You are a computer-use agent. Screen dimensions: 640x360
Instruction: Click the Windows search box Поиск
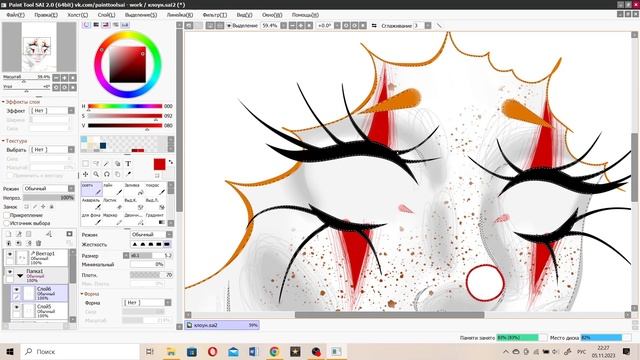(x=80, y=351)
